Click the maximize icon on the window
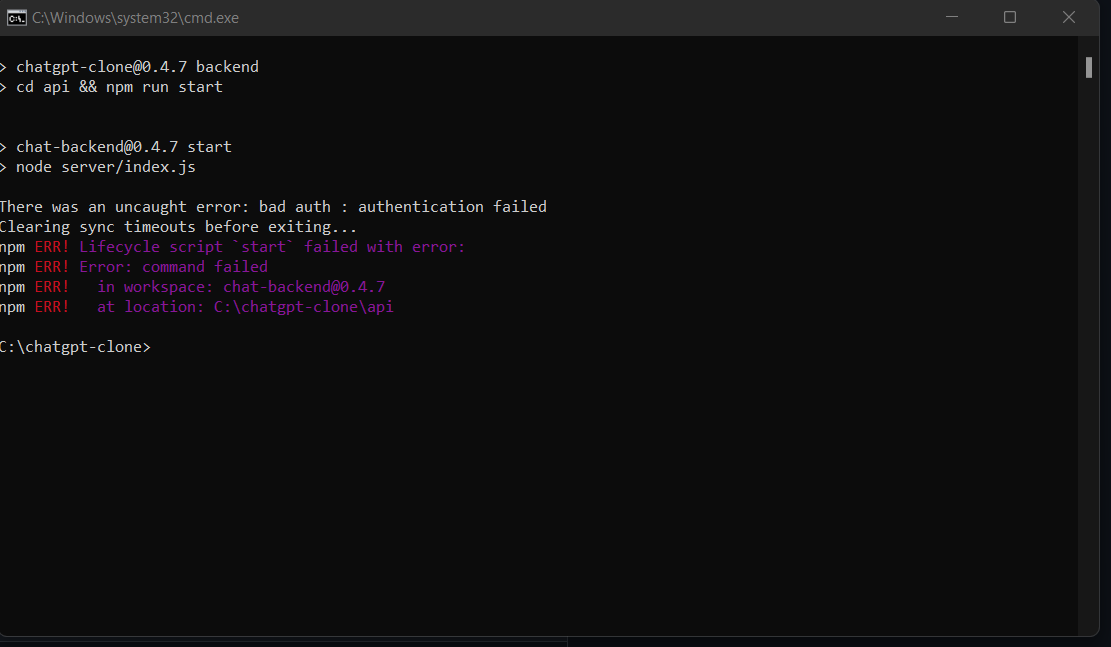 1009,17
